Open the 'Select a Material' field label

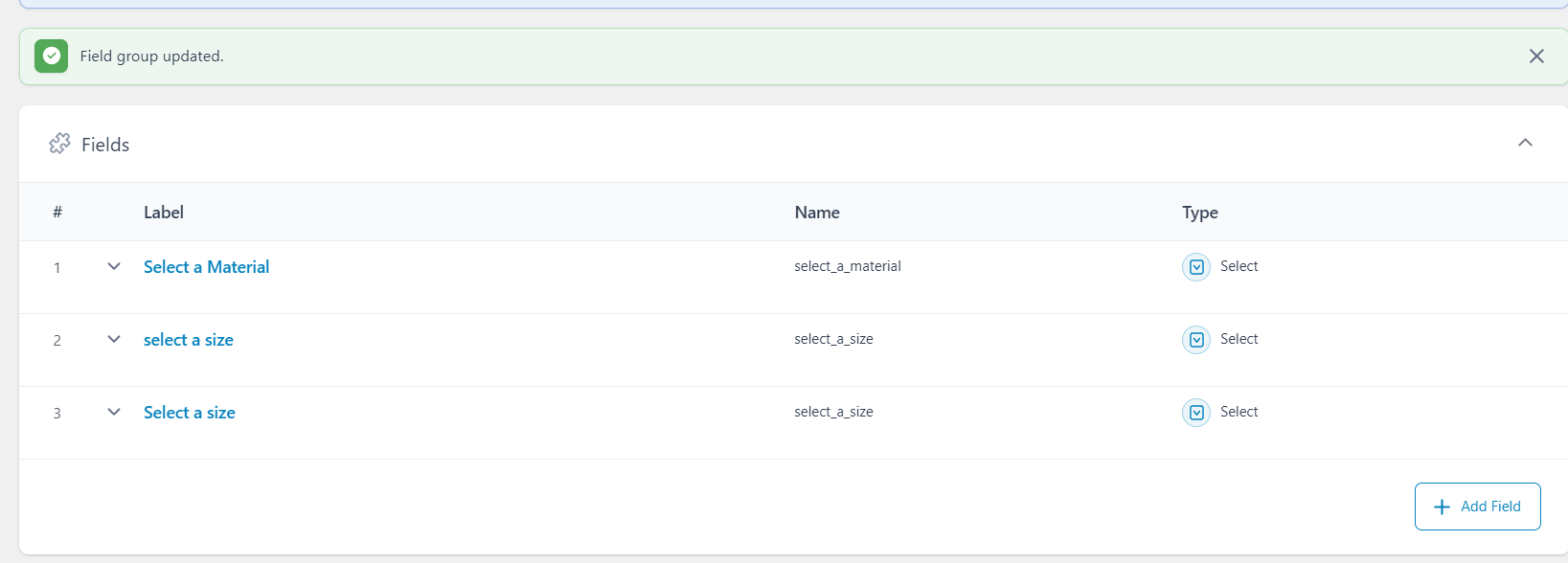point(206,267)
